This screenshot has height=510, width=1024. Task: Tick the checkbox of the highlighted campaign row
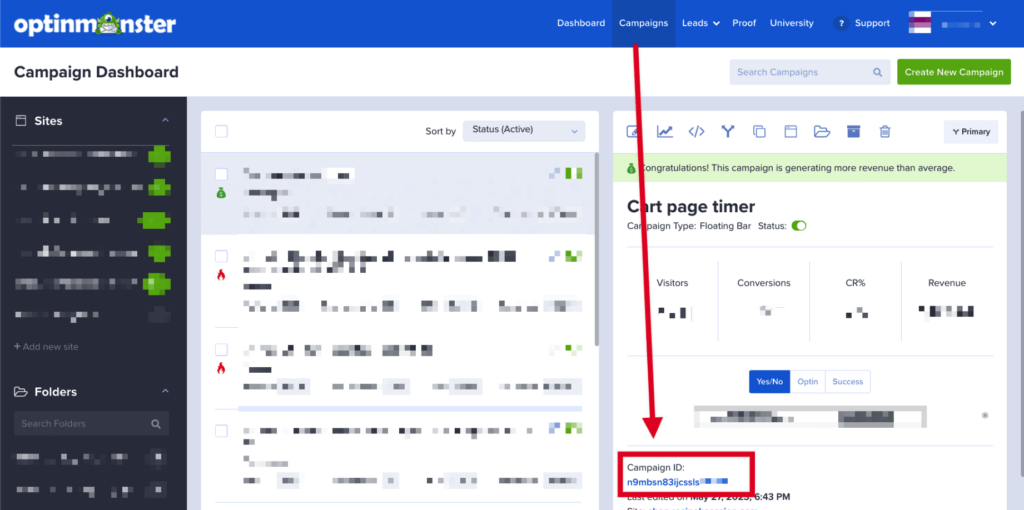tap(221, 174)
